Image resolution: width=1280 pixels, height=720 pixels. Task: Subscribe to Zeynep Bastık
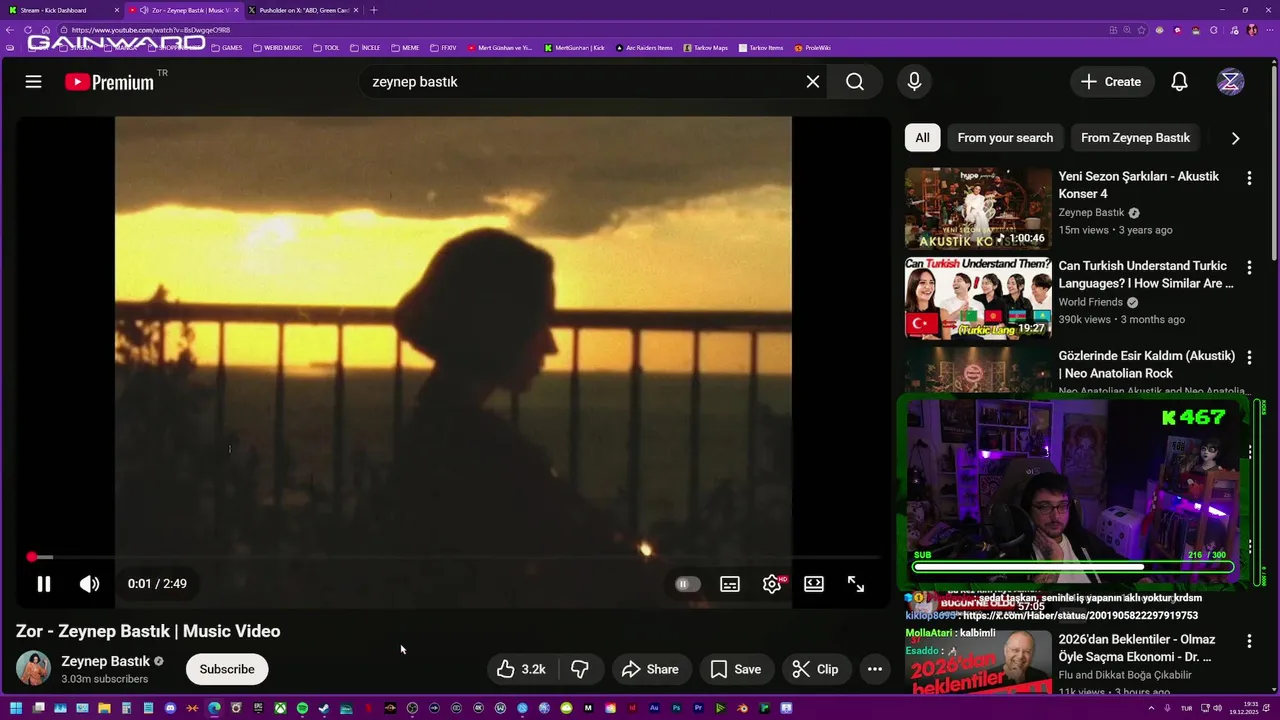pos(227,669)
